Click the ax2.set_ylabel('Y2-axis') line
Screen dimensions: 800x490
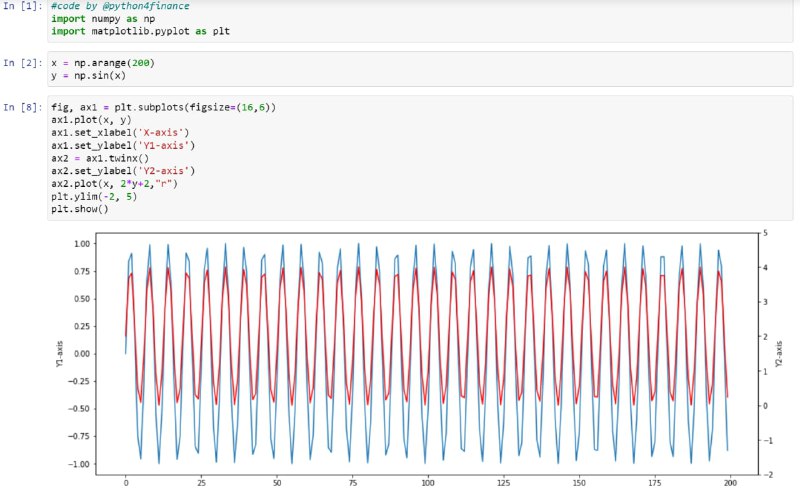pos(123,171)
